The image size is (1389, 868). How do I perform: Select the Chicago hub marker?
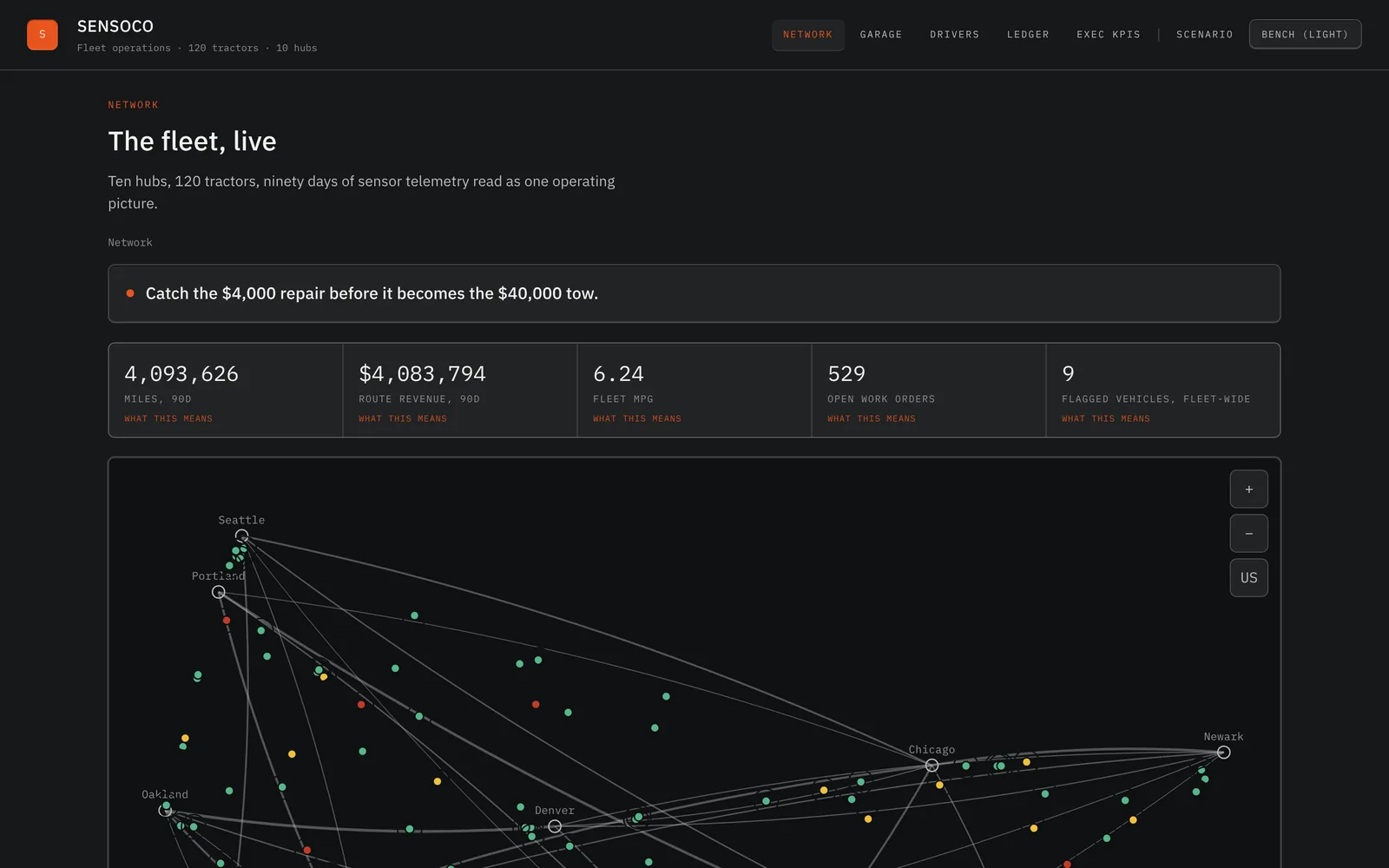[931, 766]
